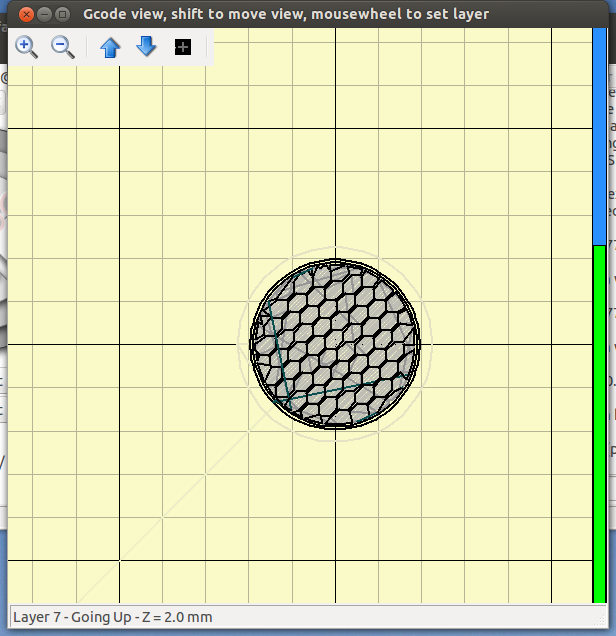Click the bottom-left bold grid line intersection
Image resolution: width=616 pixels, height=636 pixels.
click(119, 561)
